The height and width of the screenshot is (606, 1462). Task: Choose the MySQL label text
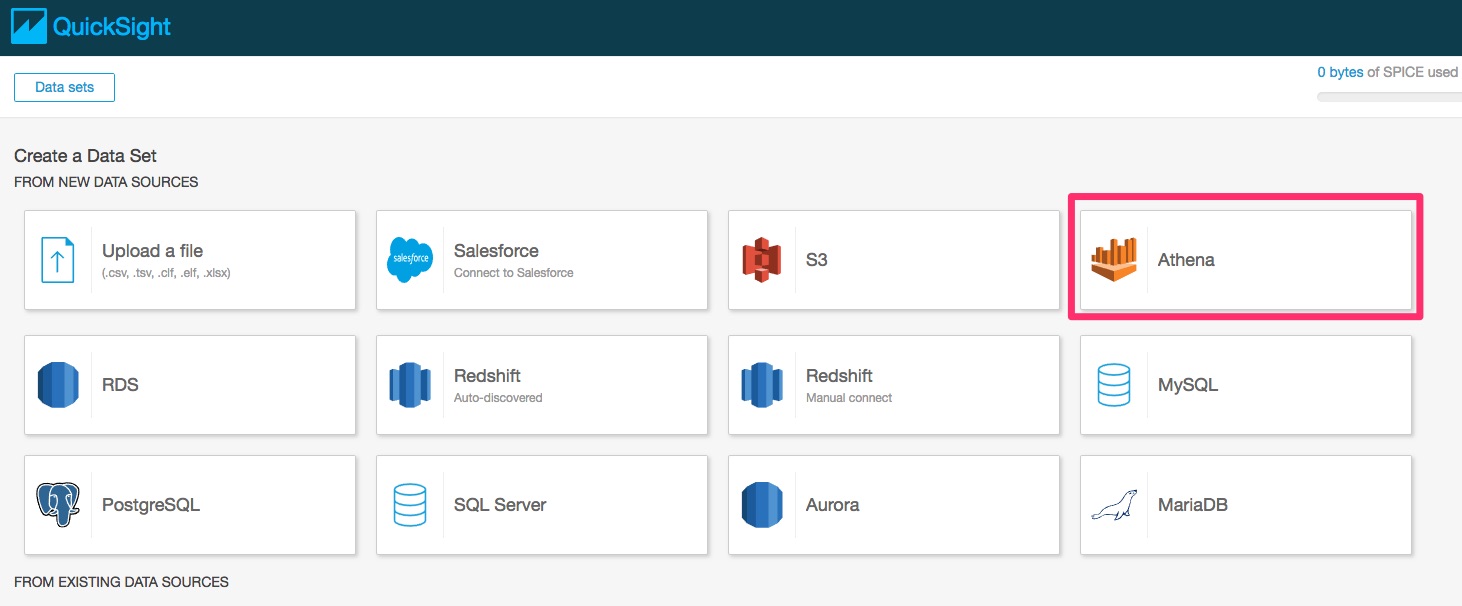click(x=1188, y=385)
